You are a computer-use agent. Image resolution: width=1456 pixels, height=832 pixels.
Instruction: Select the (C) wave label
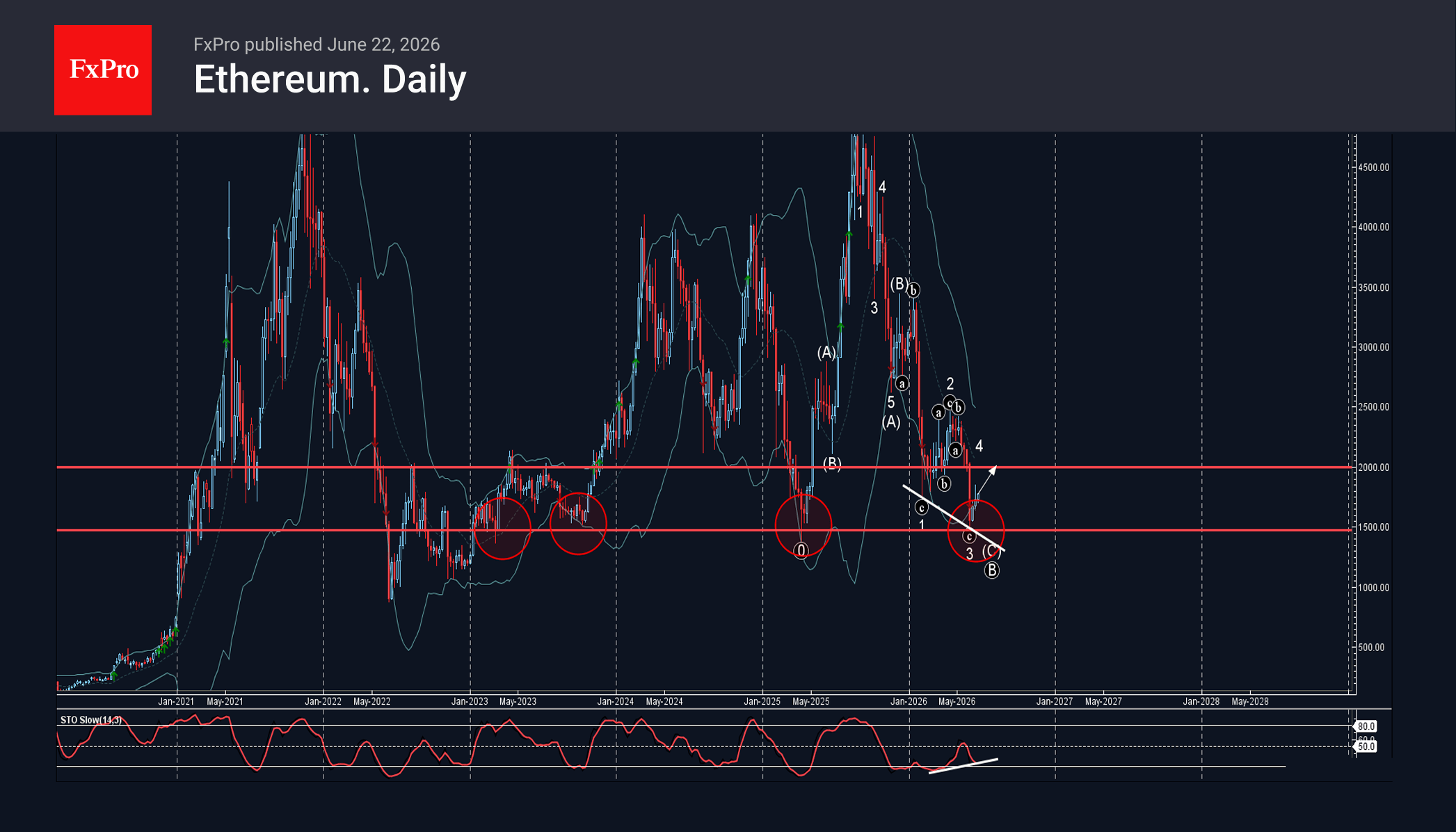point(991,551)
